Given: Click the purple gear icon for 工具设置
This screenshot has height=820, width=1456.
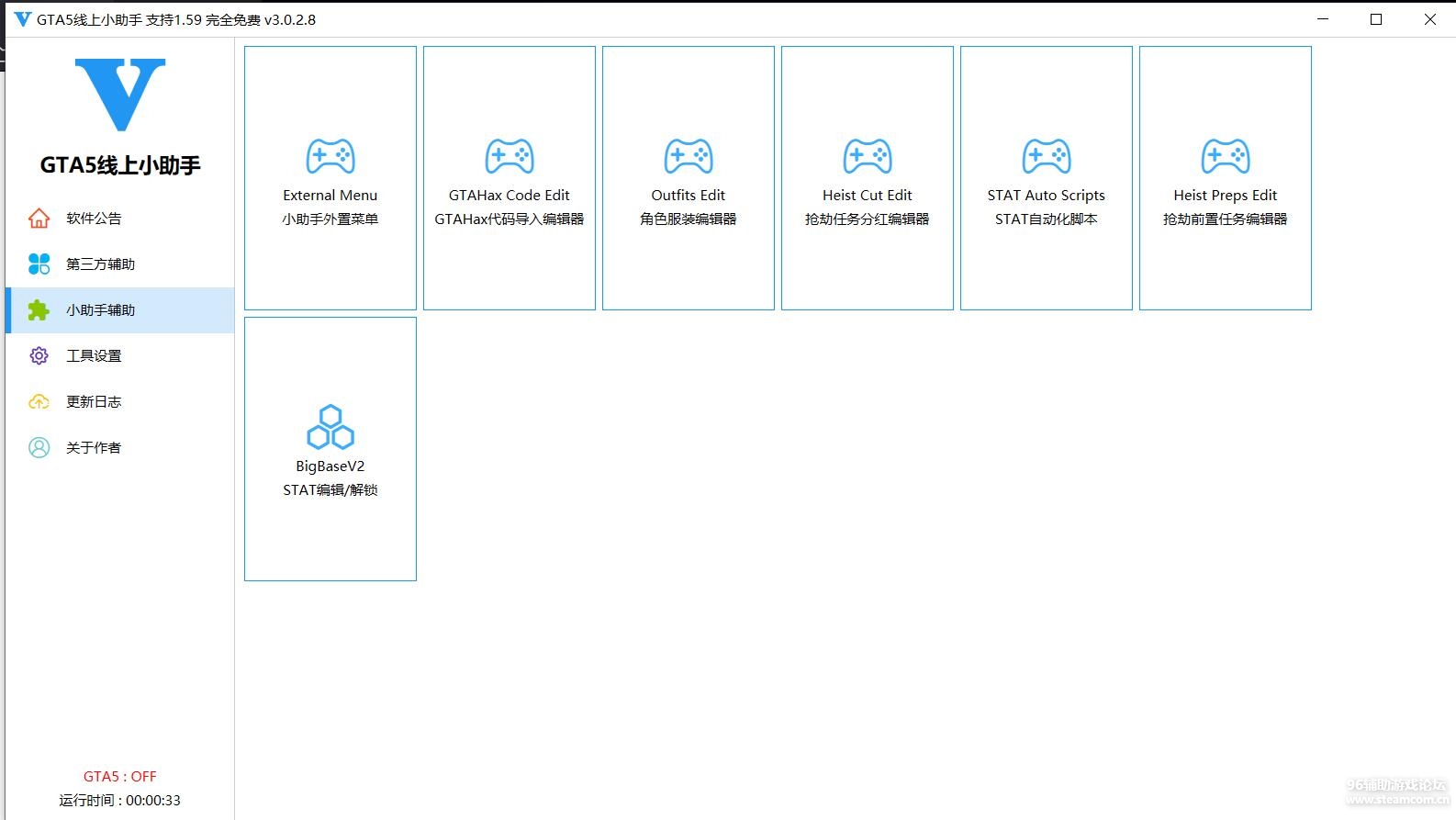Looking at the screenshot, I should pos(39,356).
